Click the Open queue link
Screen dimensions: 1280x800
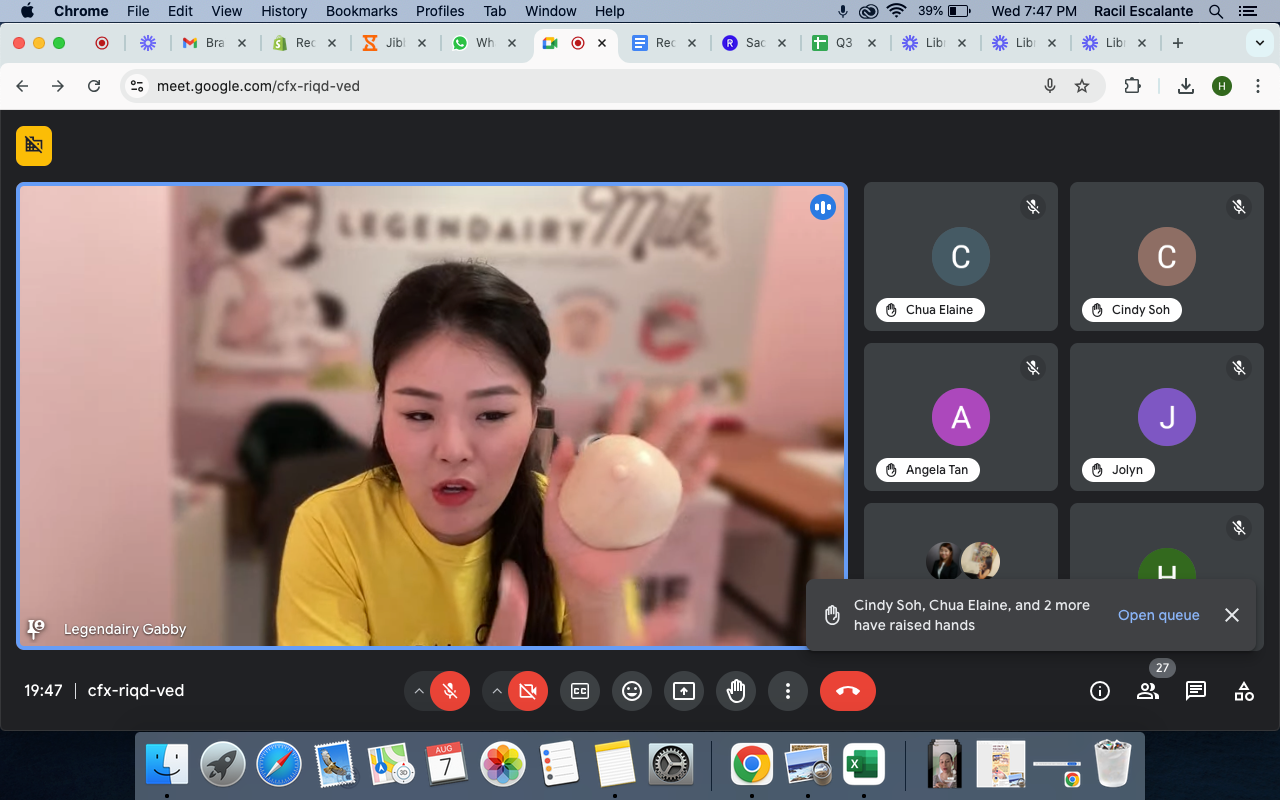(x=1158, y=615)
